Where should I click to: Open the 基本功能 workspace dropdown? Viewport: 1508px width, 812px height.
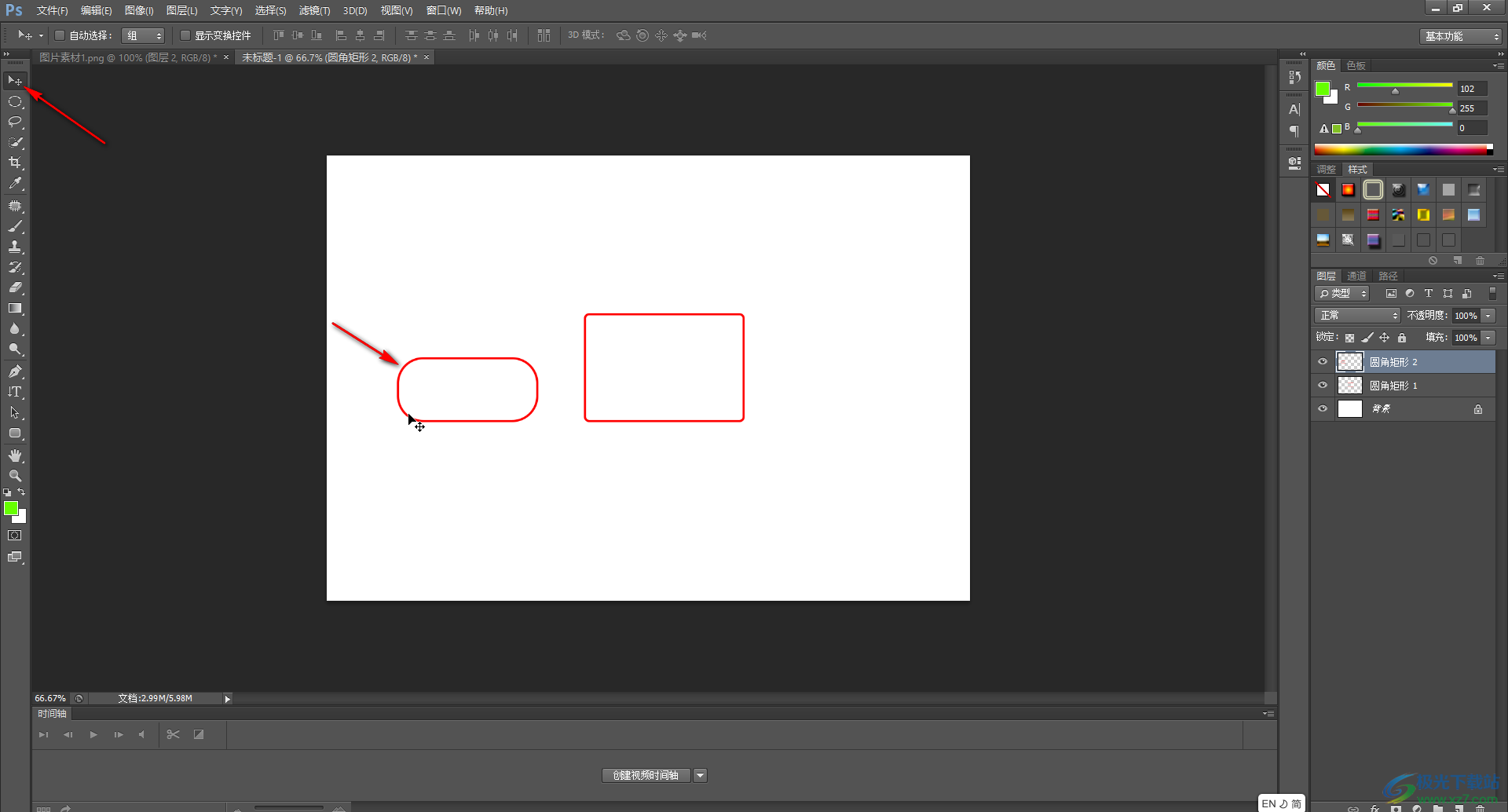[x=1461, y=36]
